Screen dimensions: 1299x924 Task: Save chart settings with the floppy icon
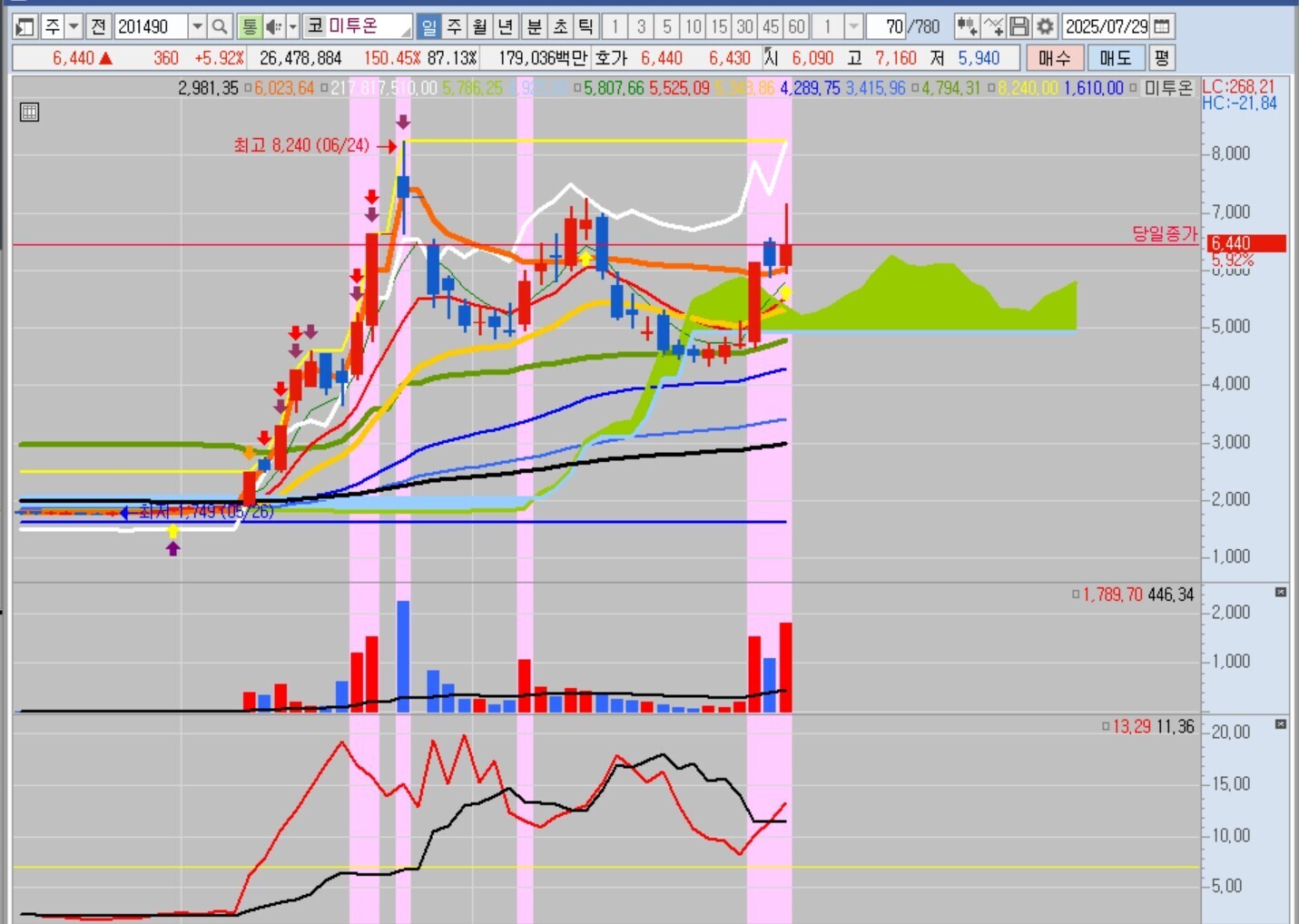(x=1019, y=26)
